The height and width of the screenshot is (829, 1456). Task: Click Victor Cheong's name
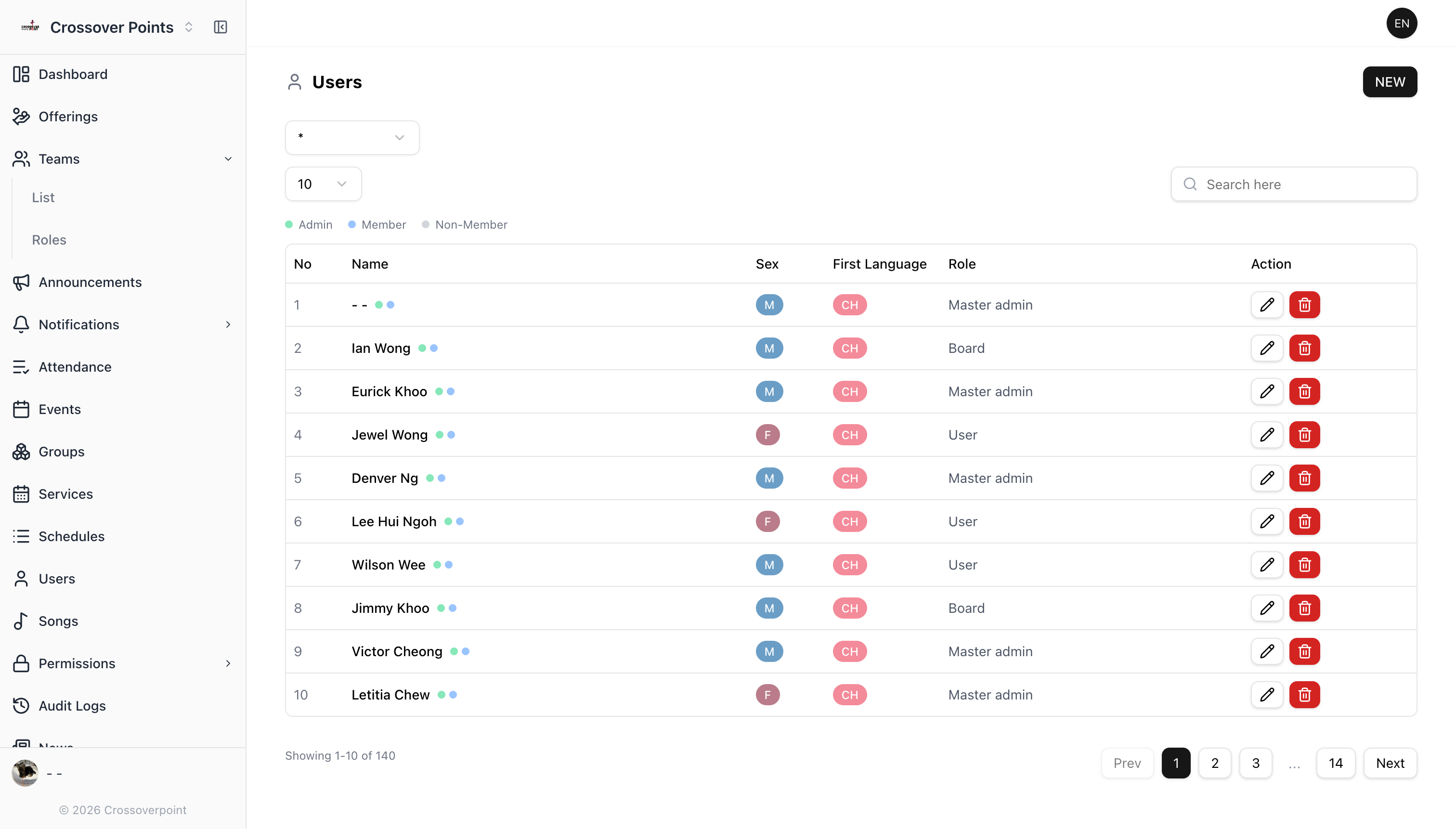396,651
